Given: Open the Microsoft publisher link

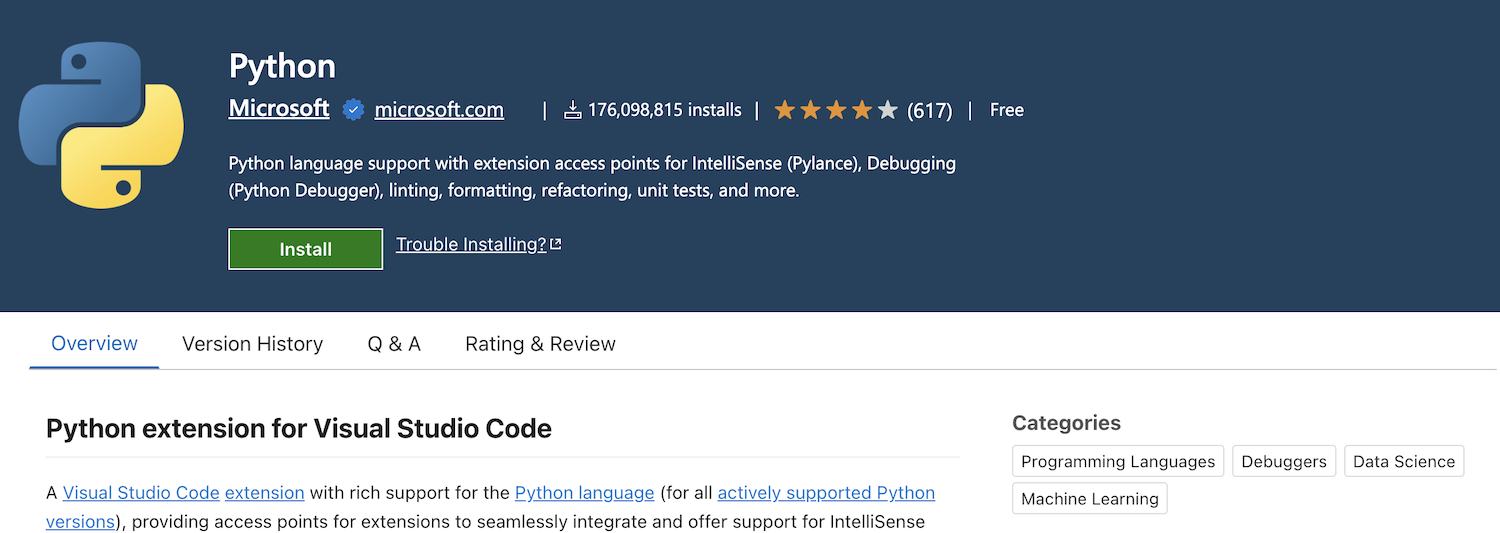Looking at the screenshot, I should [279, 108].
